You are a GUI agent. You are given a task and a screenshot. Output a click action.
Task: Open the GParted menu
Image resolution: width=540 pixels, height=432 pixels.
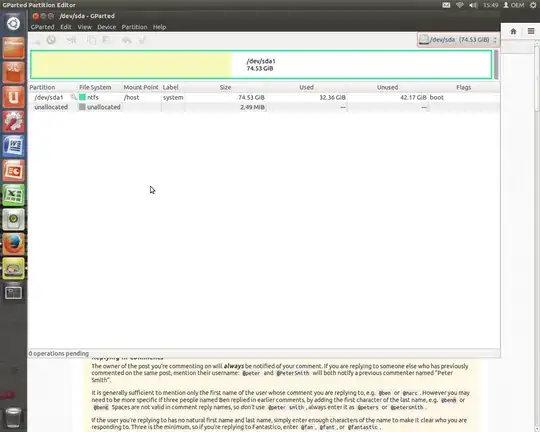click(x=42, y=27)
